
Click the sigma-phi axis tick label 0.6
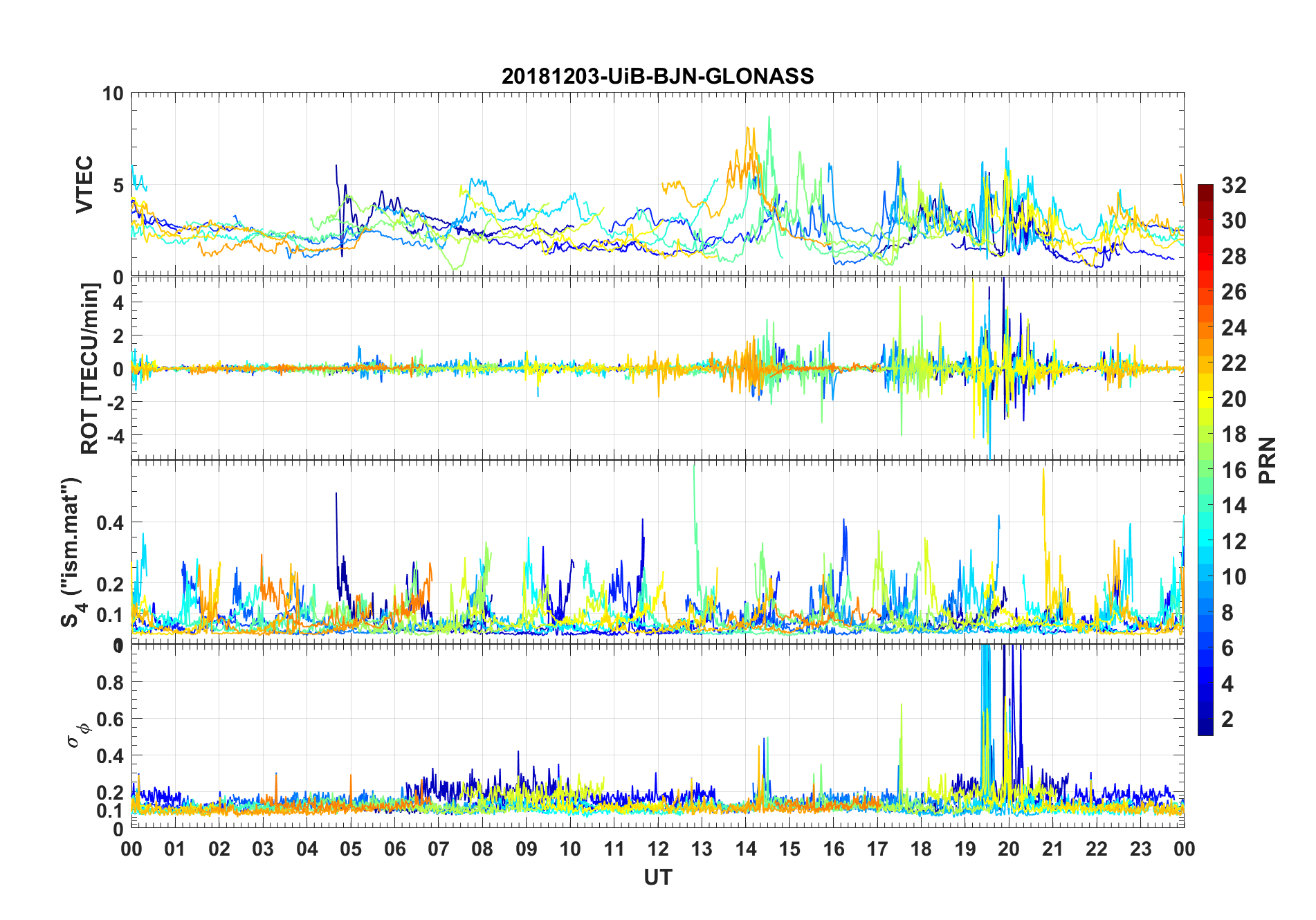[x=111, y=719]
